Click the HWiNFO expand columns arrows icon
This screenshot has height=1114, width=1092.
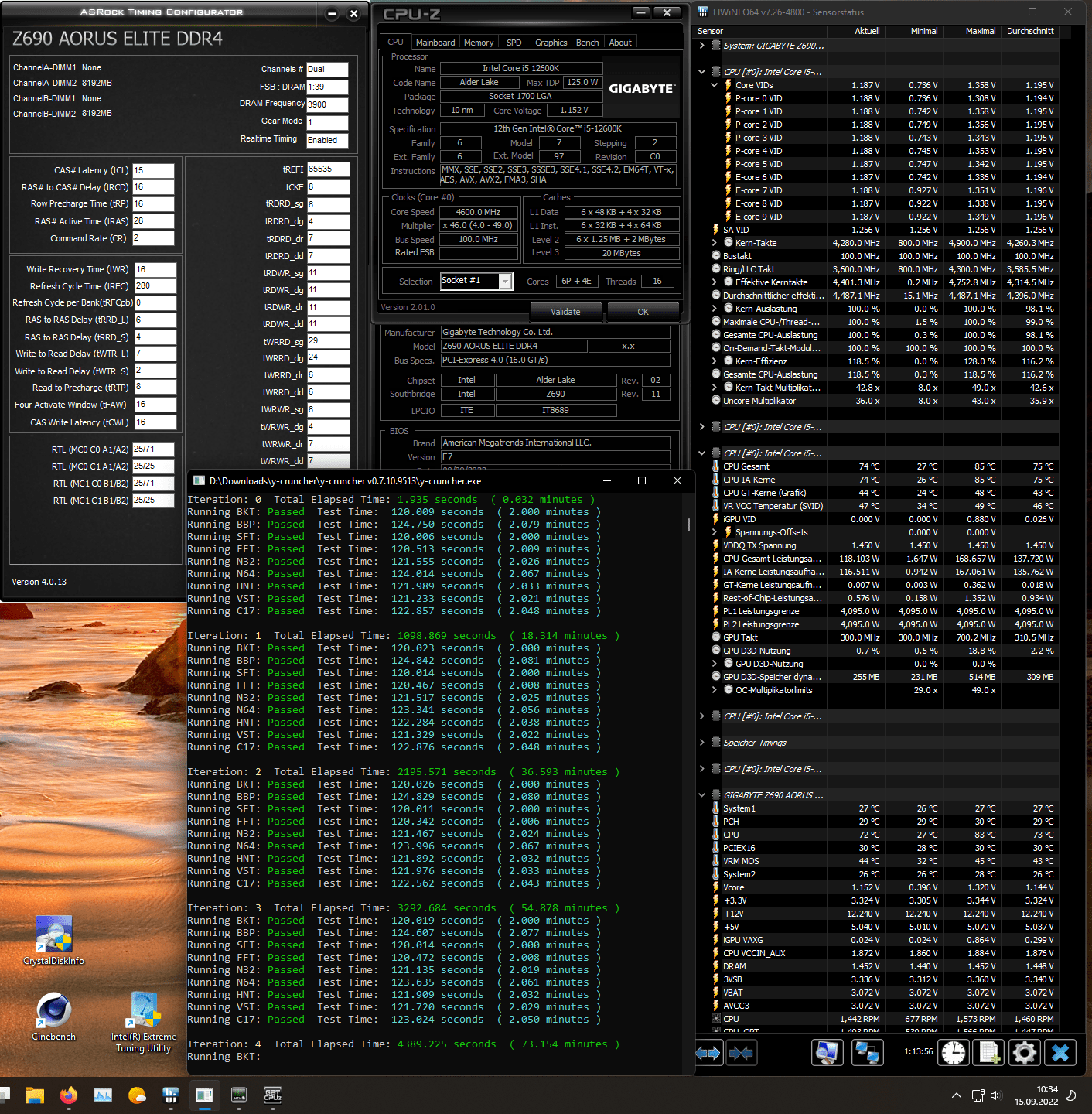pos(708,1052)
